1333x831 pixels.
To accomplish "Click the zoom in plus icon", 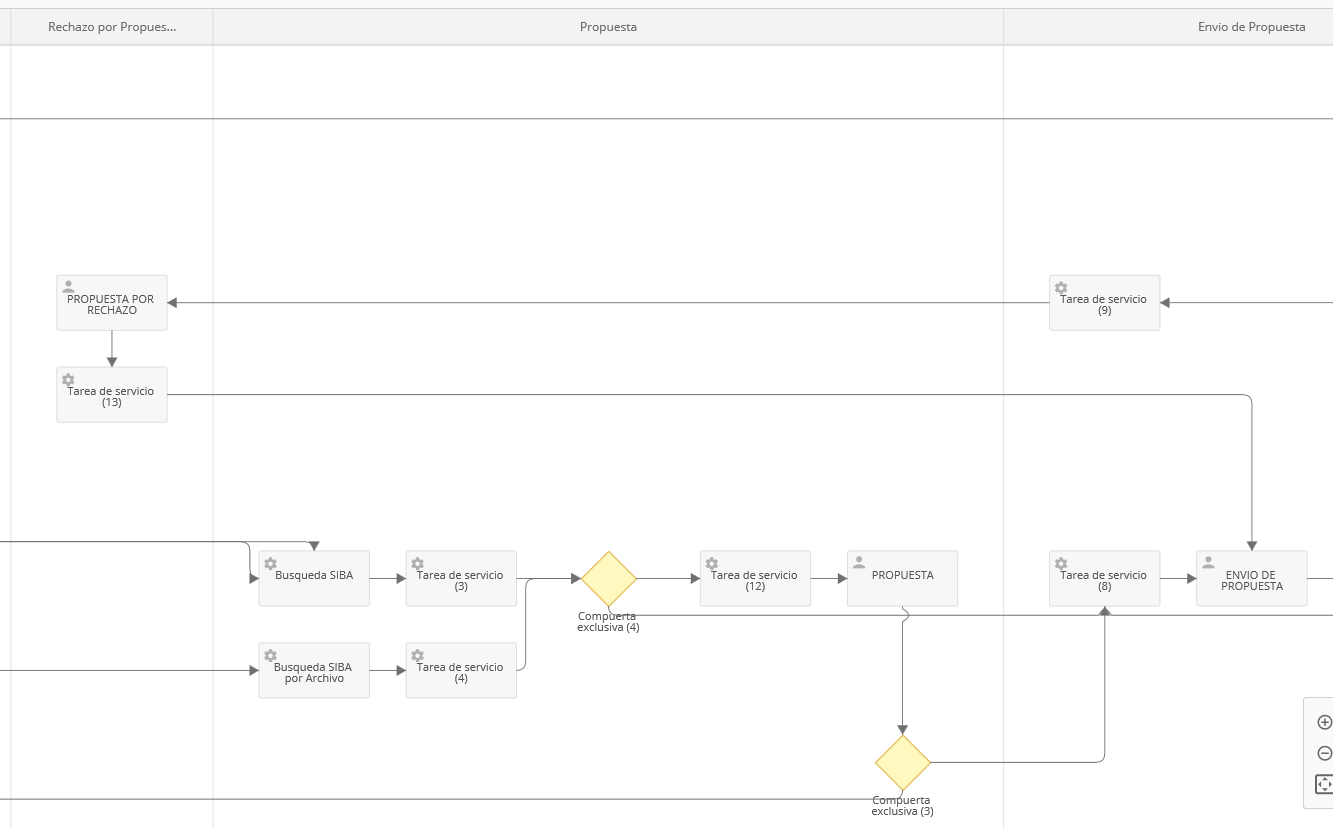I will coord(1325,722).
